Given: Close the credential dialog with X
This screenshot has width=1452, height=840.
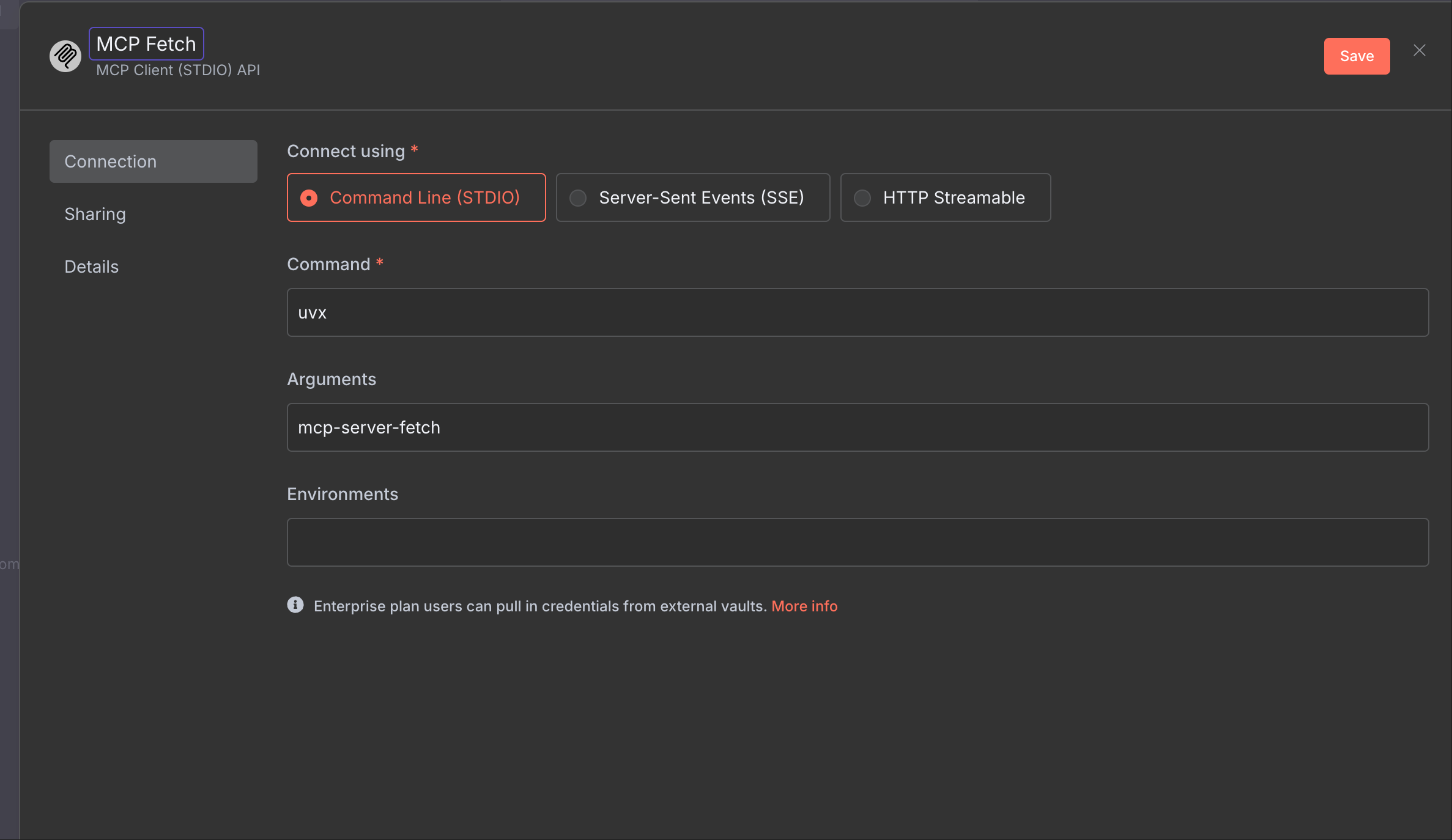Looking at the screenshot, I should coord(1419,51).
